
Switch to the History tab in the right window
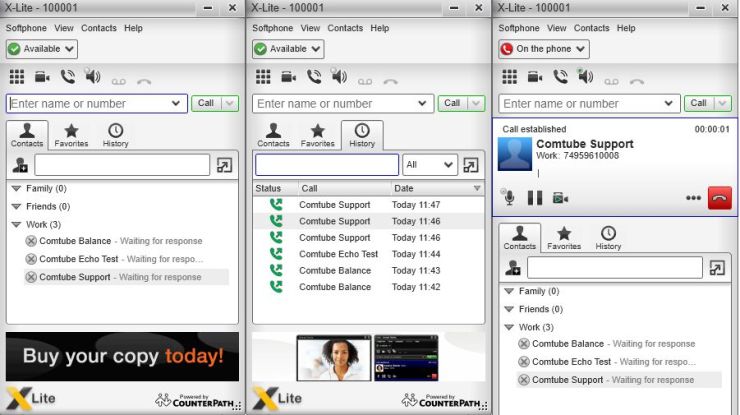pos(608,238)
